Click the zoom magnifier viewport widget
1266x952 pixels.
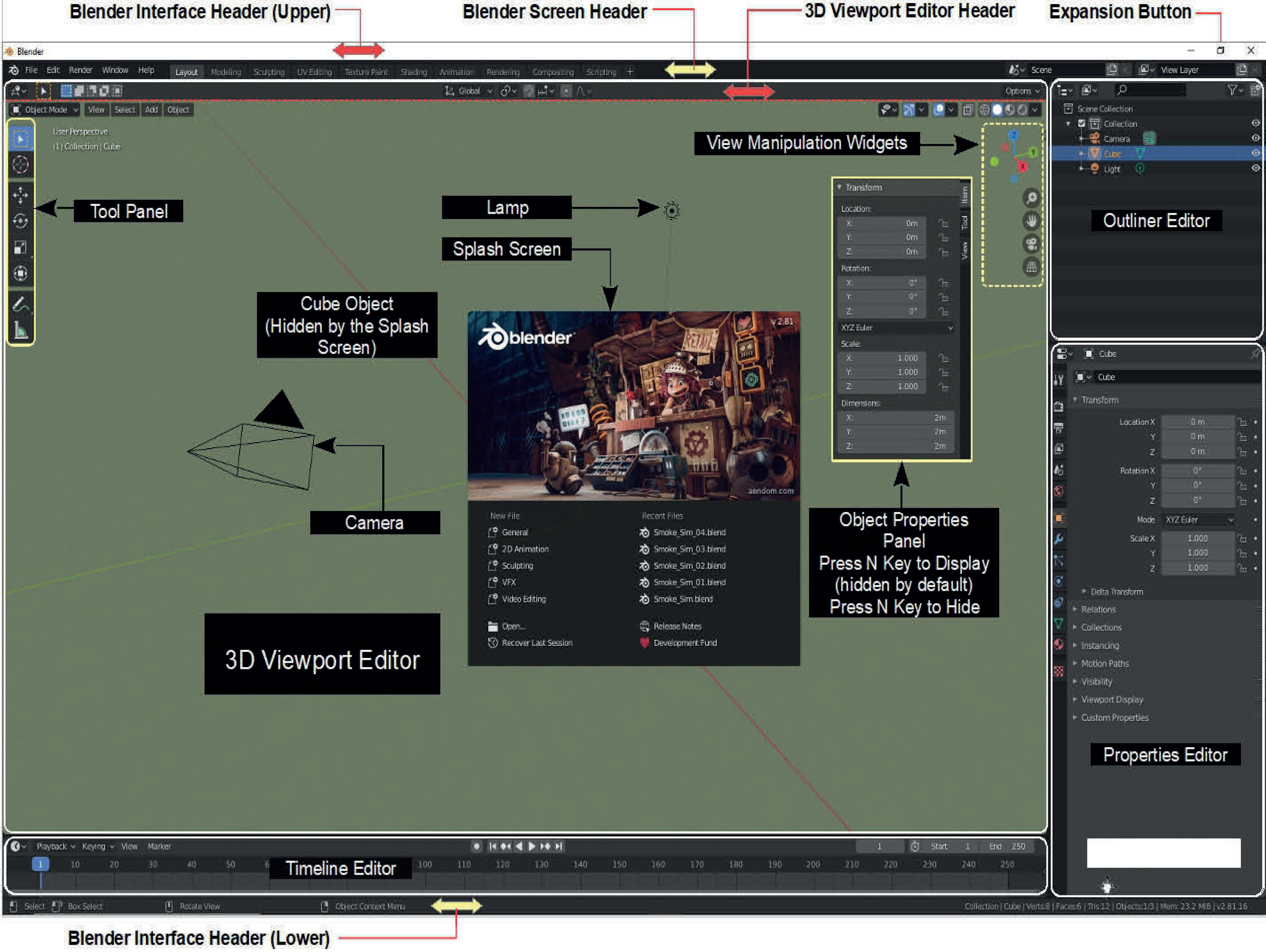click(1031, 198)
